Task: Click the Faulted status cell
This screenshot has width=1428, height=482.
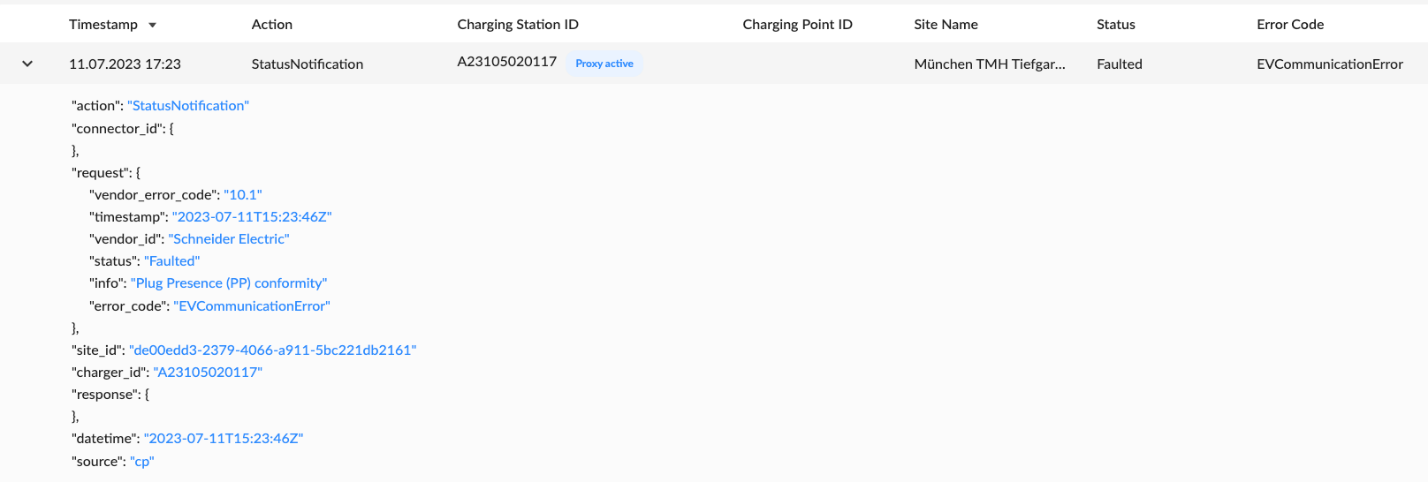Action: (x=1119, y=64)
